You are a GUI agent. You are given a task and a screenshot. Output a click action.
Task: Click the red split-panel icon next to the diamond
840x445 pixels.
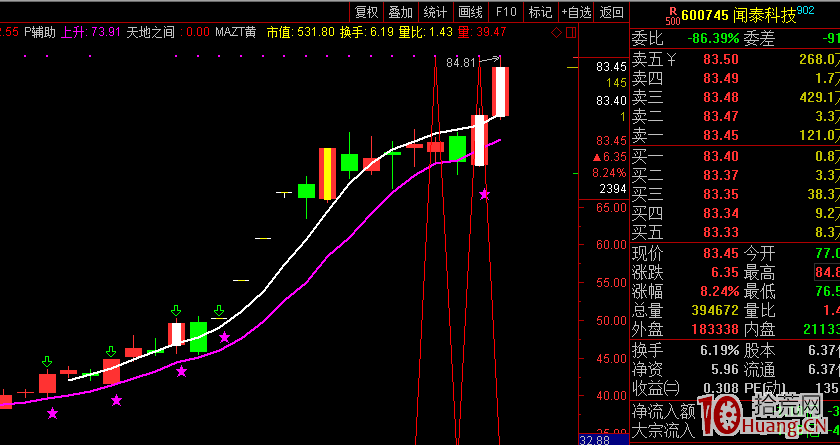click(571, 33)
